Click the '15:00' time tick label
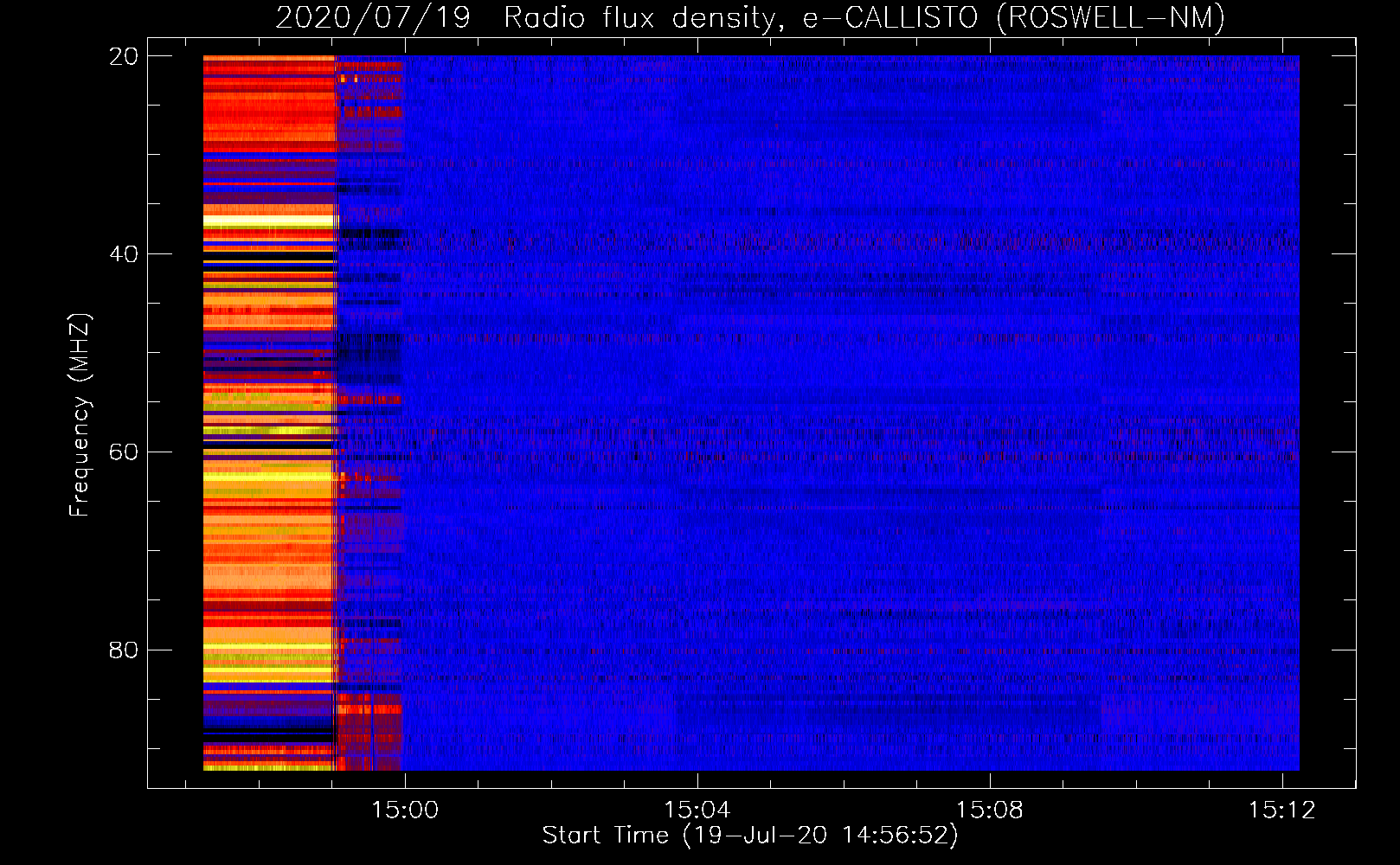 [405, 810]
